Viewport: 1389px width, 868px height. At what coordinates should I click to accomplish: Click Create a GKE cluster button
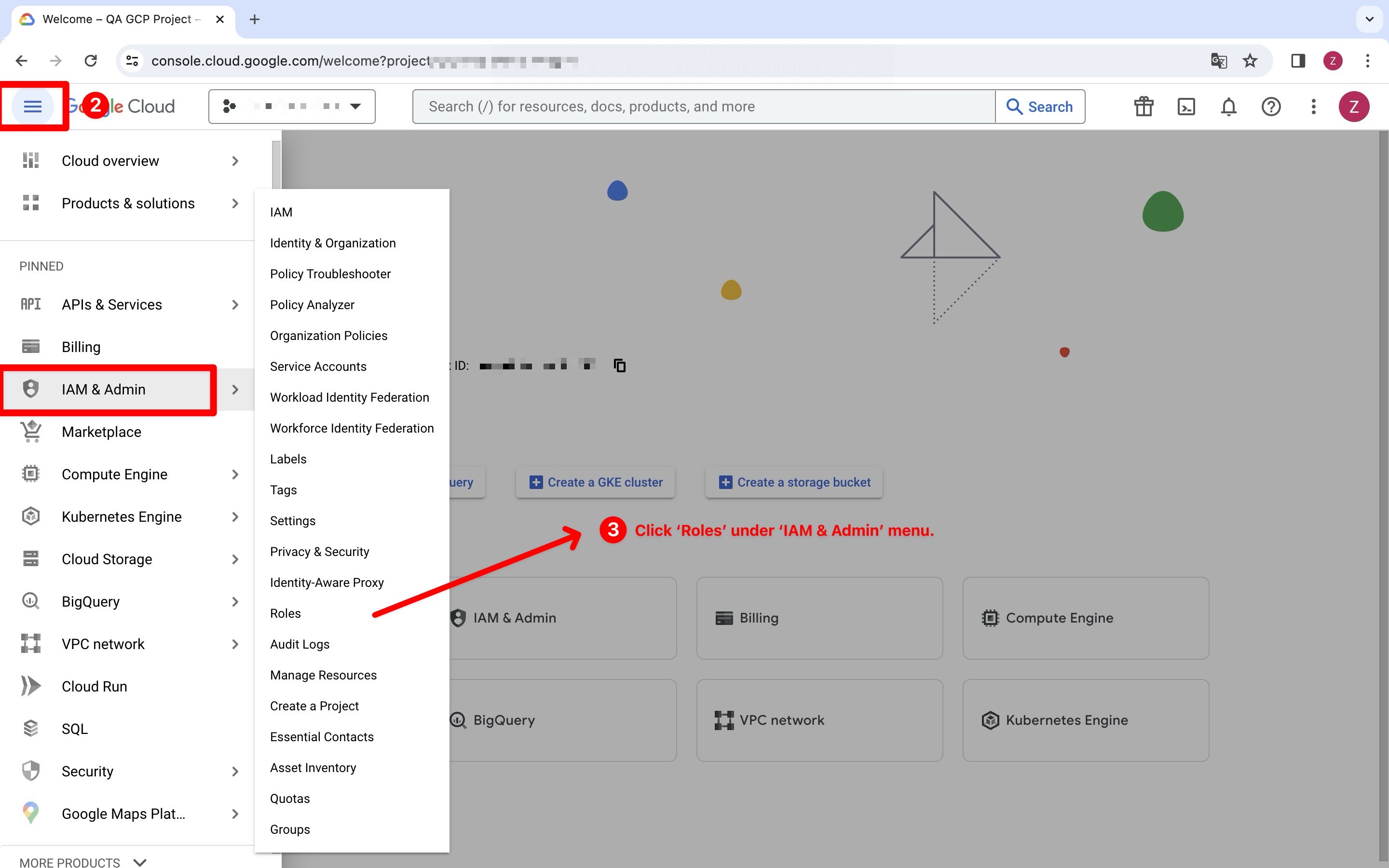595,482
